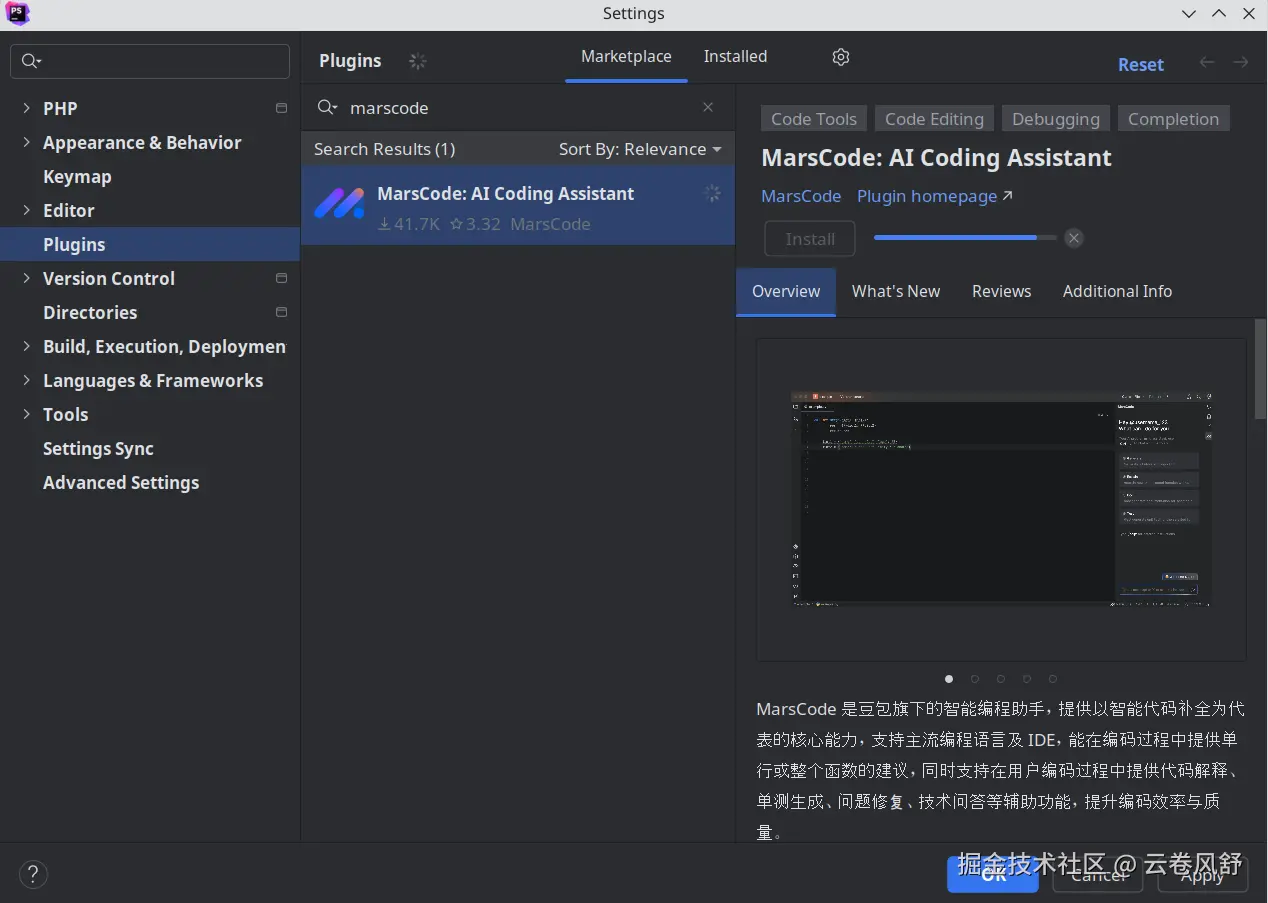Open the plugins gear settings menu

840,57
